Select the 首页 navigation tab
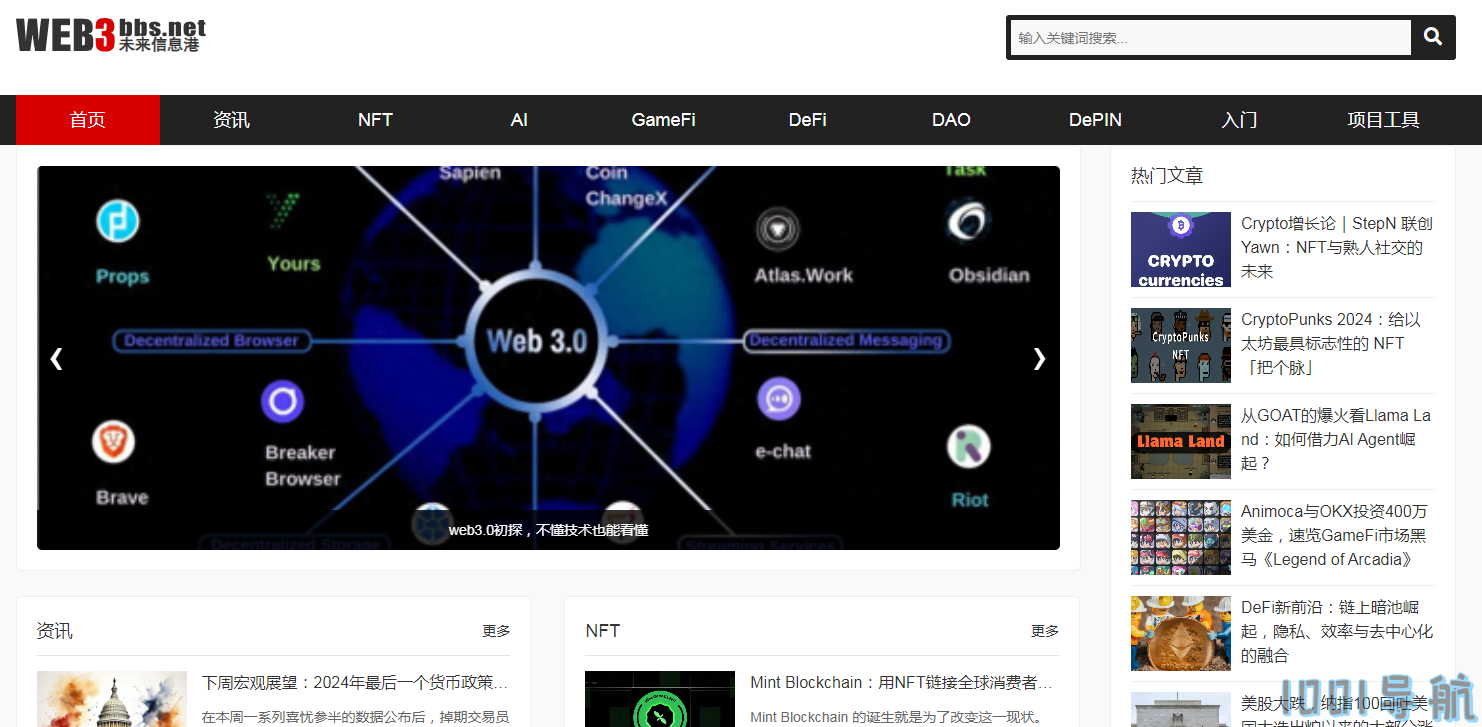Viewport: 1482px width, 727px height. [x=88, y=120]
